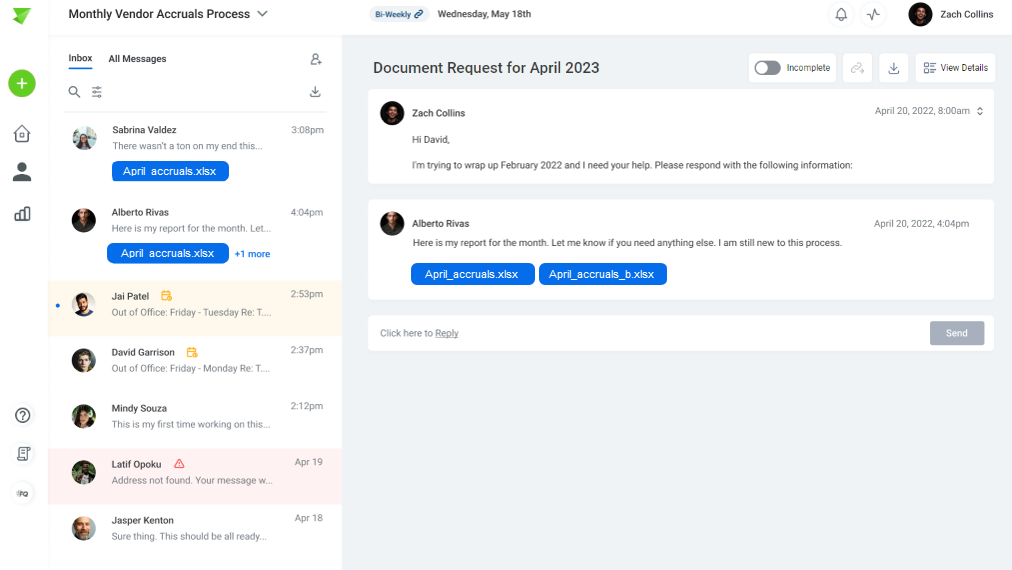Click the Reply link in message box
The image size is (1012, 570).
tap(447, 333)
